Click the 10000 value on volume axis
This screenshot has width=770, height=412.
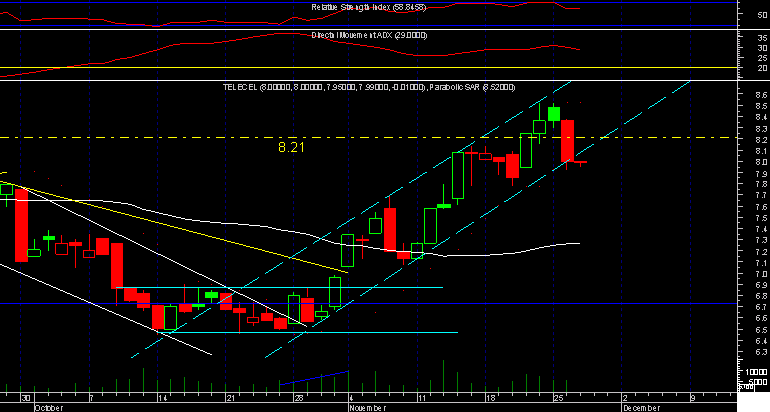(x=756, y=372)
